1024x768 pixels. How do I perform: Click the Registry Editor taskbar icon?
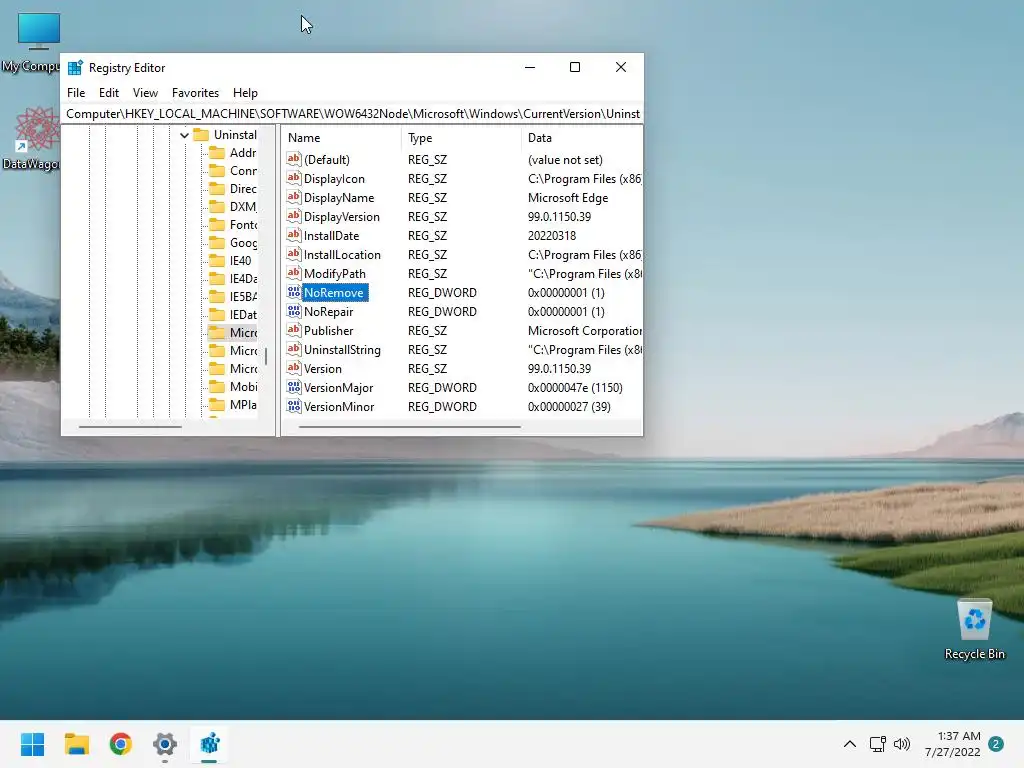(210, 744)
